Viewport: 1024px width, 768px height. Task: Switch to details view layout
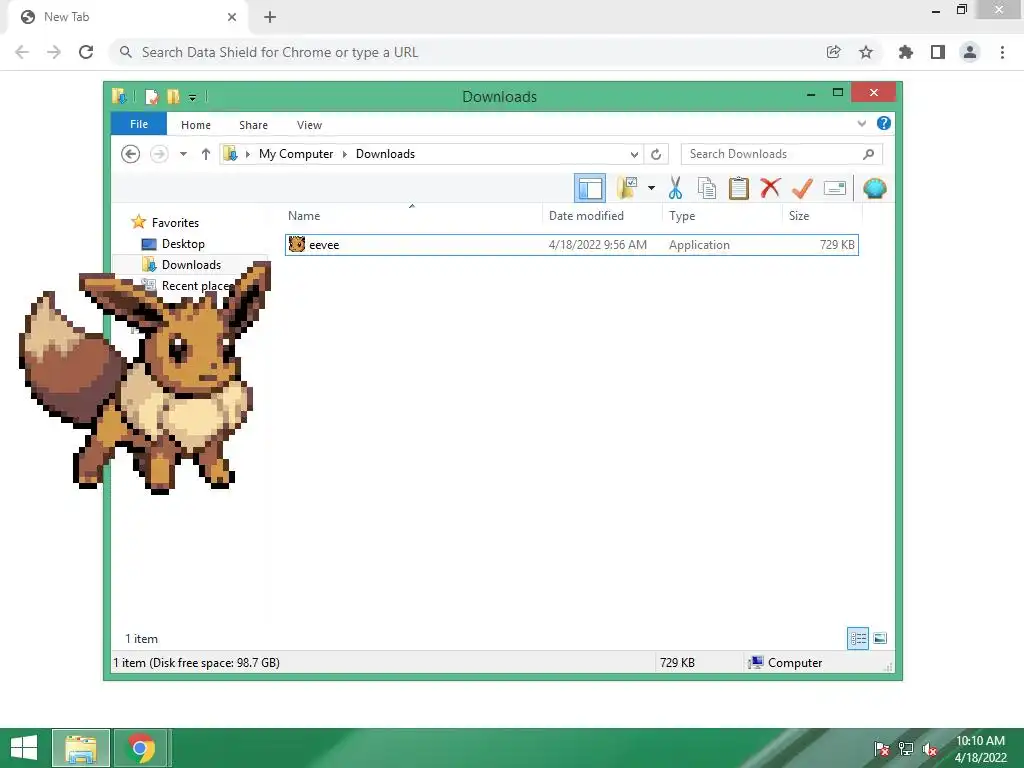point(857,638)
